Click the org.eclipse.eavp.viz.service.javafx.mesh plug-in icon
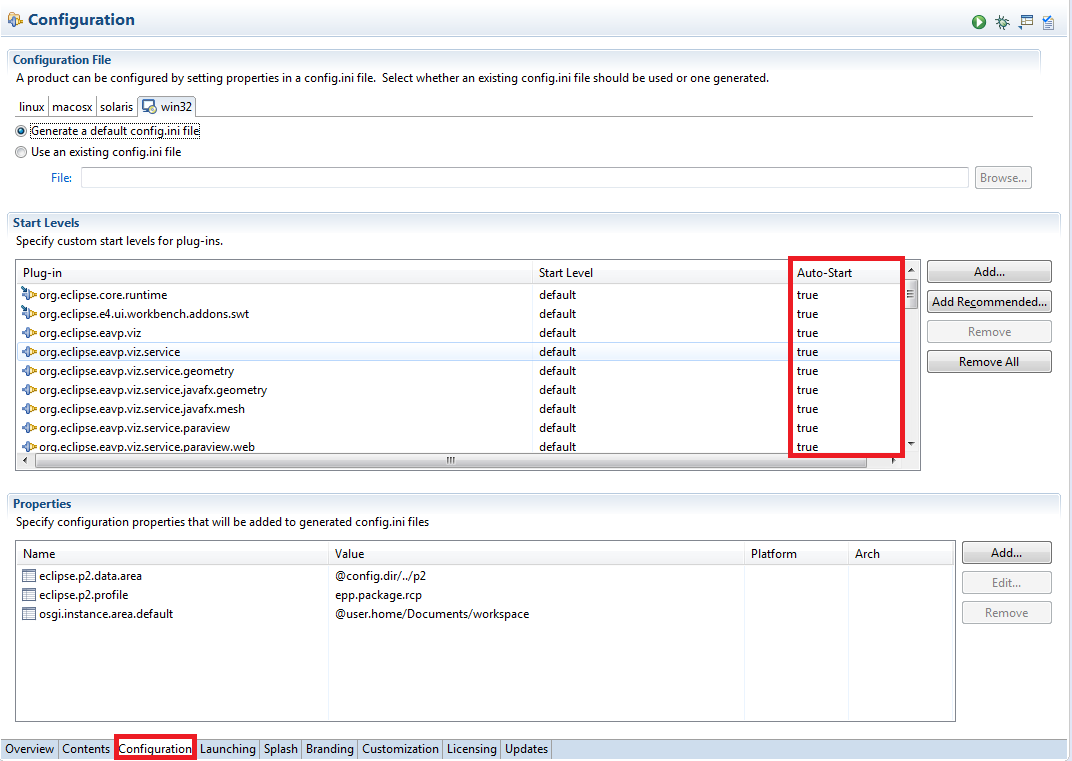The height and width of the screenshot is (761, 1072). [29, 409]
